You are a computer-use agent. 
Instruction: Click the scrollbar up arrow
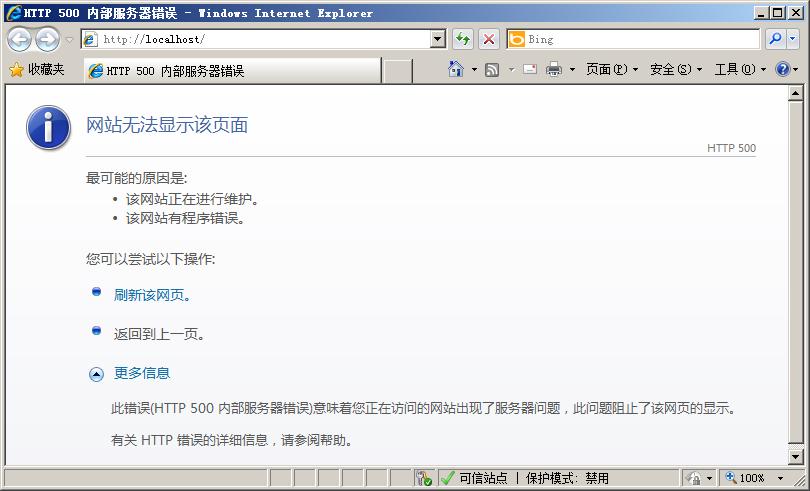(x=795, y=94)
